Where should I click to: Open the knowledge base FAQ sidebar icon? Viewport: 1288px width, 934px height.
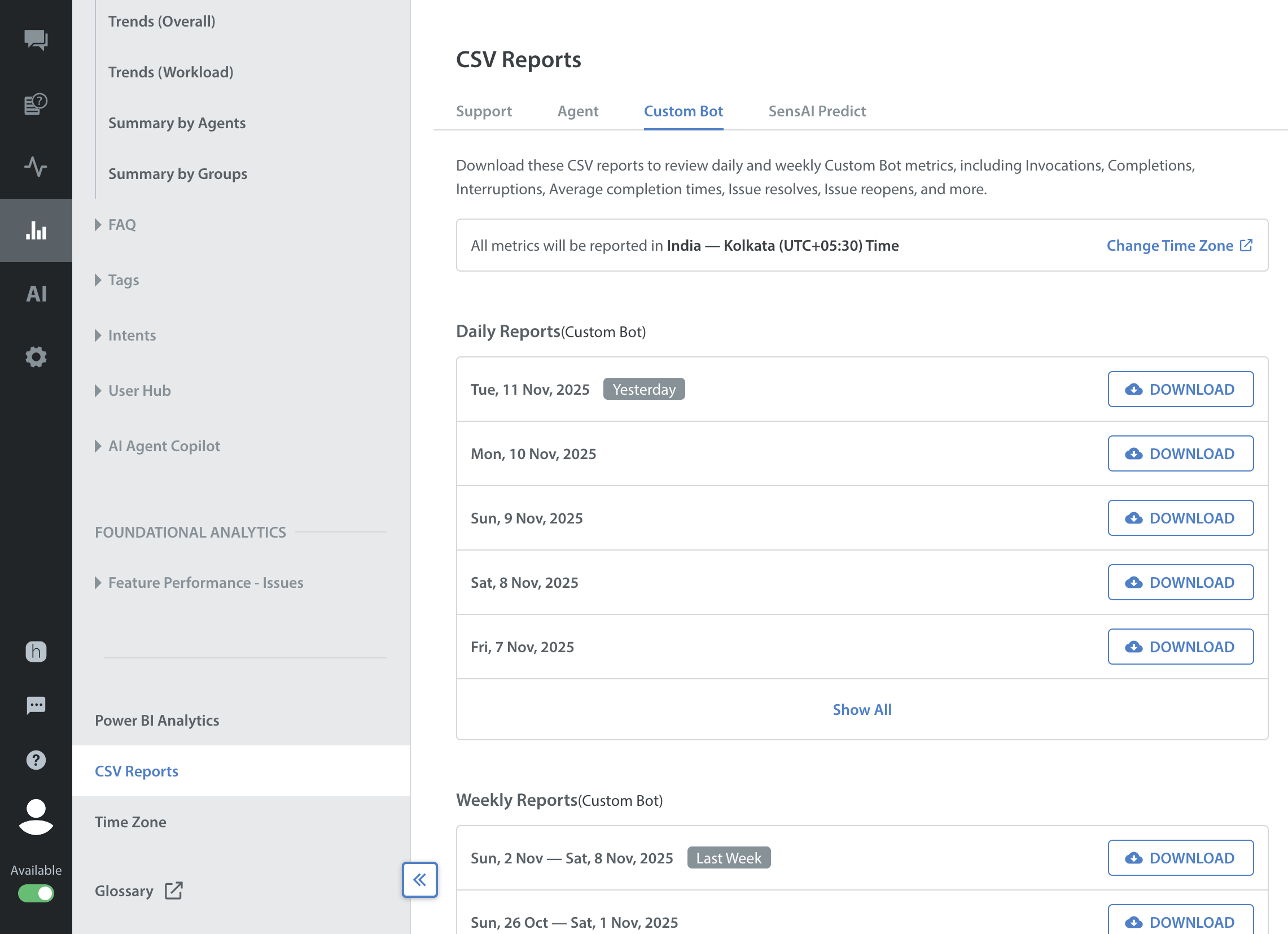[x=36, y=103]
